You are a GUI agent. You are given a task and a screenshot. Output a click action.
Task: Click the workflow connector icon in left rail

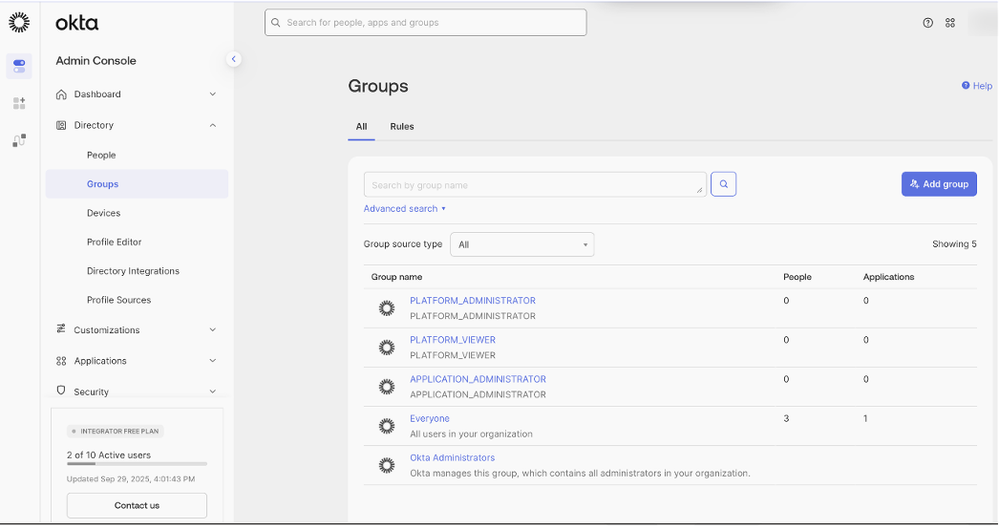19,140
